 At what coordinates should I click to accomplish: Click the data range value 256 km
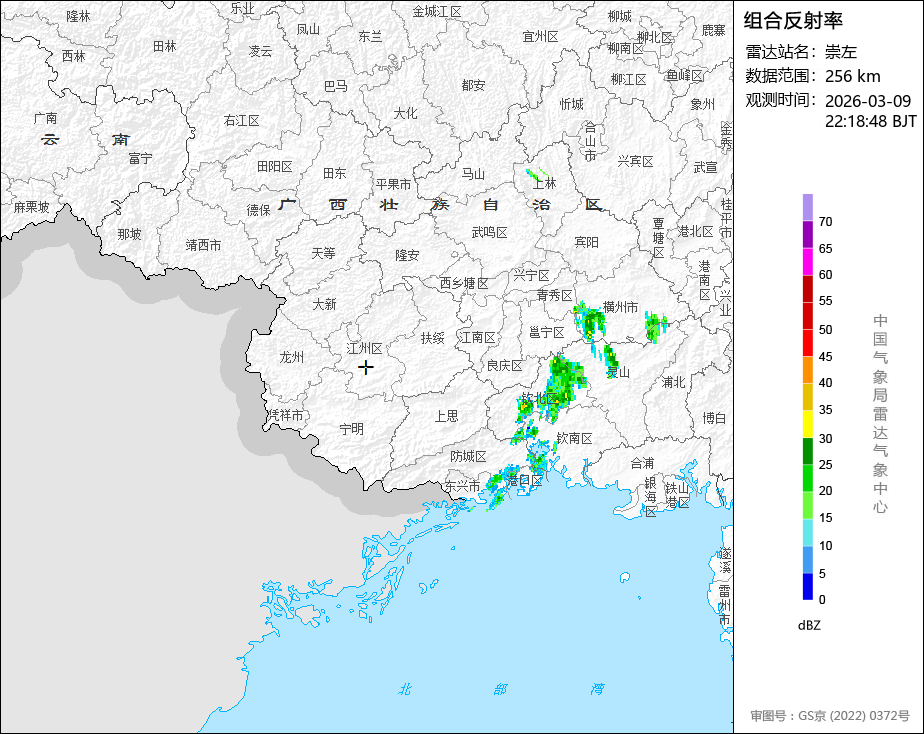tap(852, 77)
